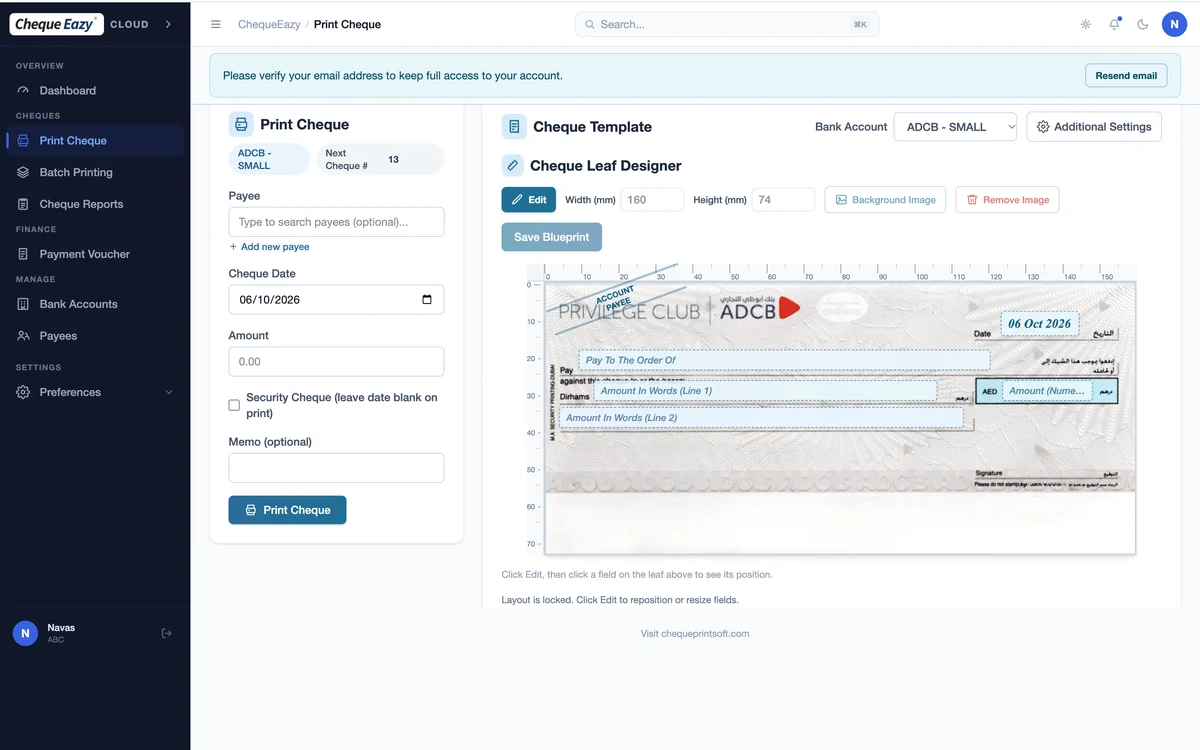Image resolution: width=1200 pixels, height=750 pixels.
Task: Select the Amount In Words (Line 1) field
Action: pyautogui.click(x=766, y=390)
